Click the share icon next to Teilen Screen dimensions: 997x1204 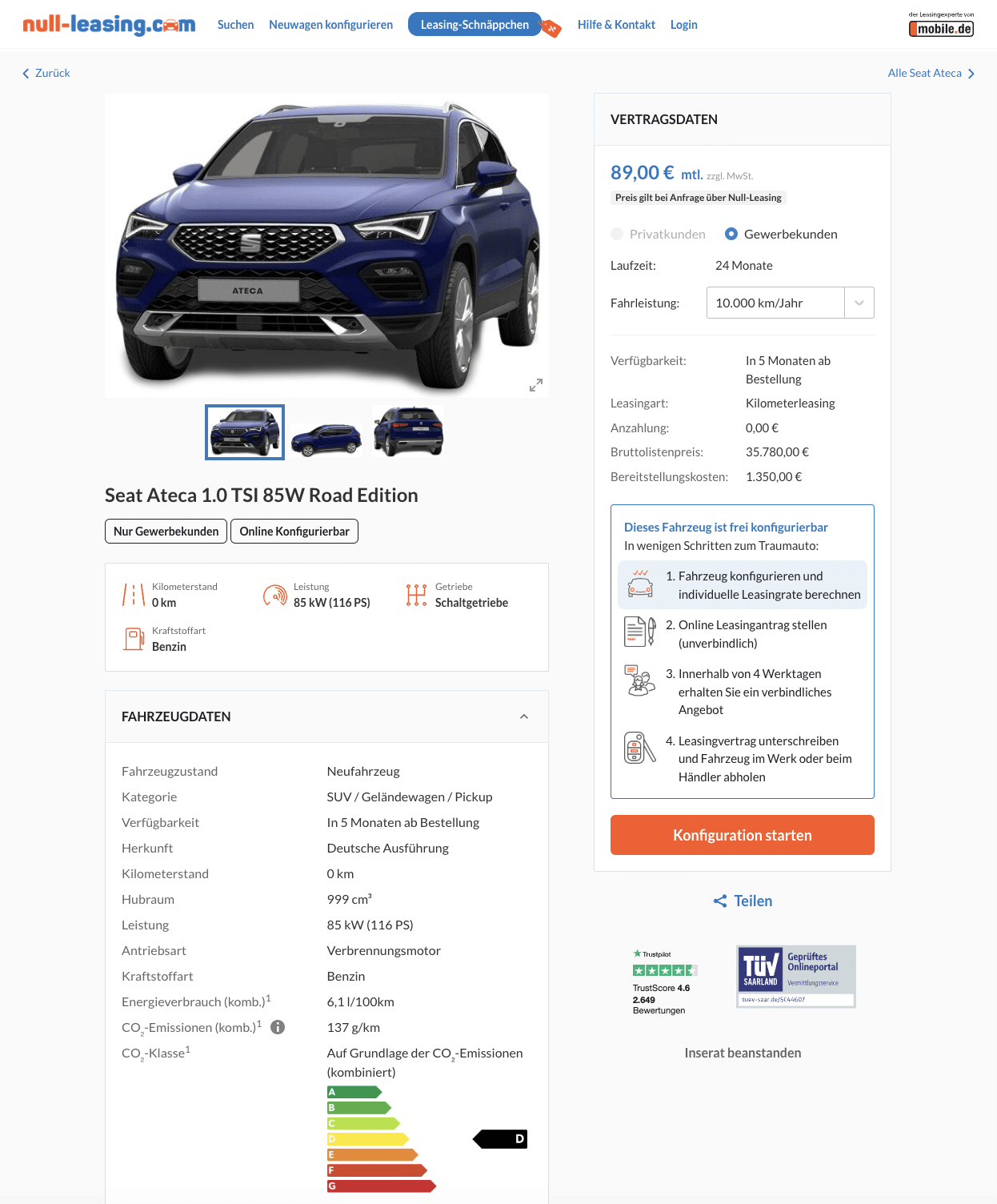click(x=720, y=901)
